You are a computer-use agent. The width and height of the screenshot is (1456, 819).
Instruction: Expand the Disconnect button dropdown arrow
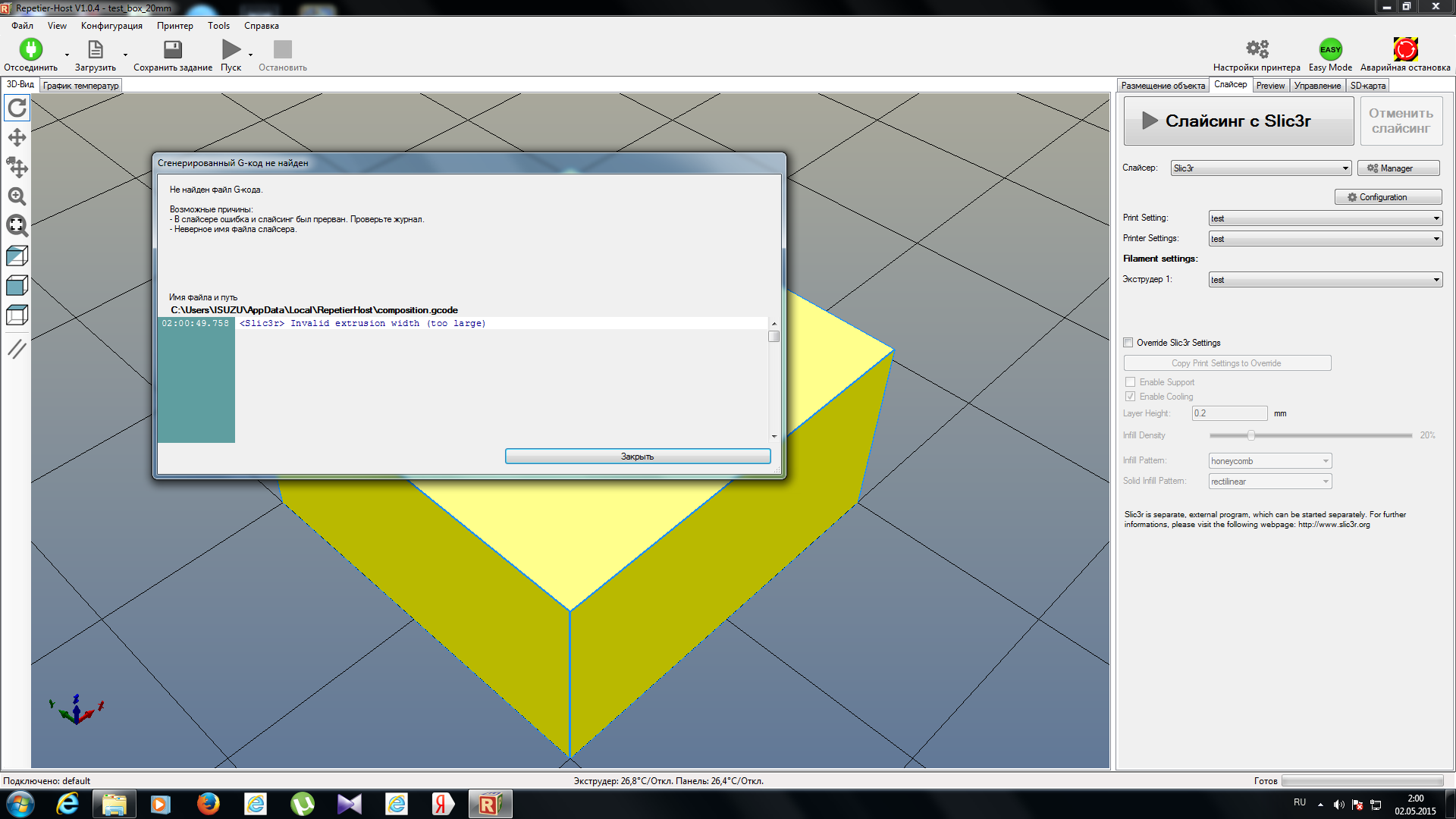(67, 55)
